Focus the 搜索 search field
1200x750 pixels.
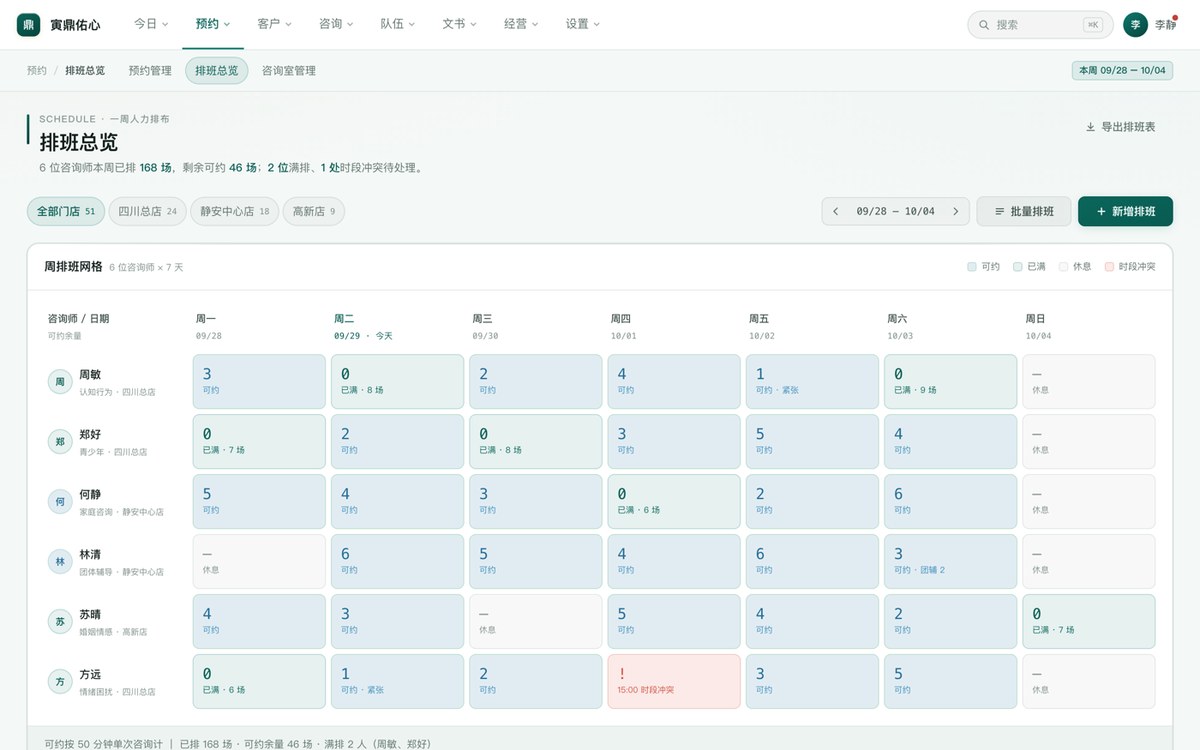click(x=1041, y=25)
